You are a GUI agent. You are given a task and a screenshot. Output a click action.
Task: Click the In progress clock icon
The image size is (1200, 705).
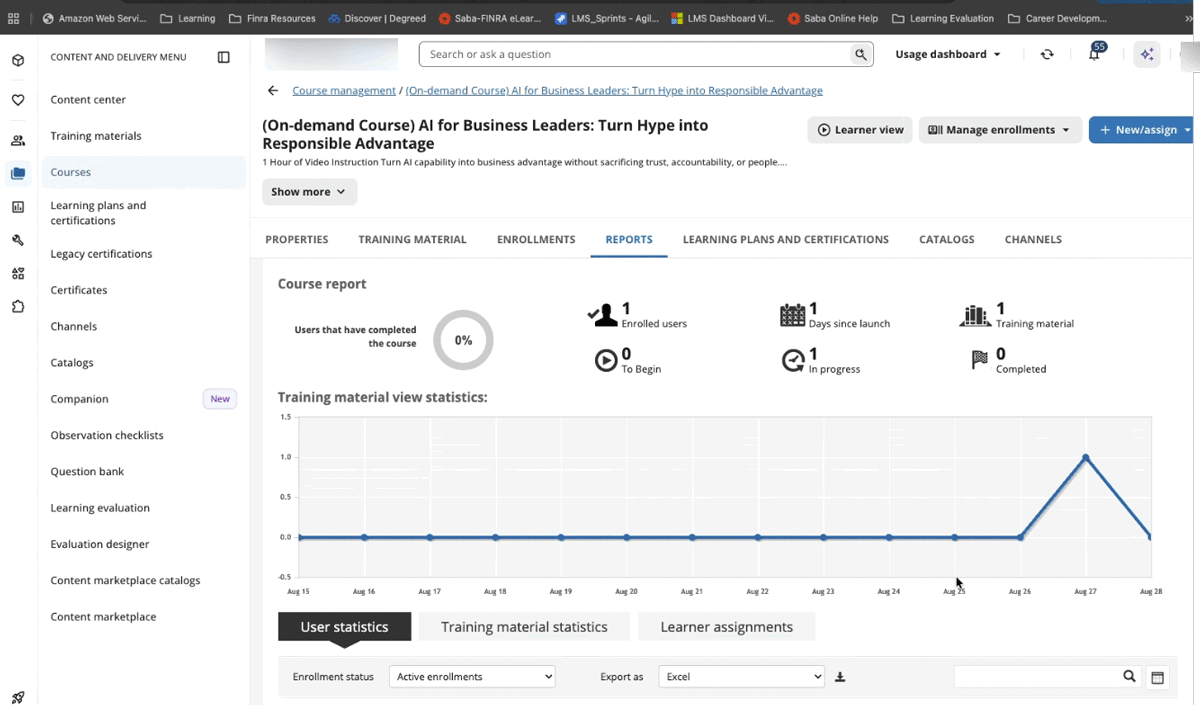pos(793,361)
